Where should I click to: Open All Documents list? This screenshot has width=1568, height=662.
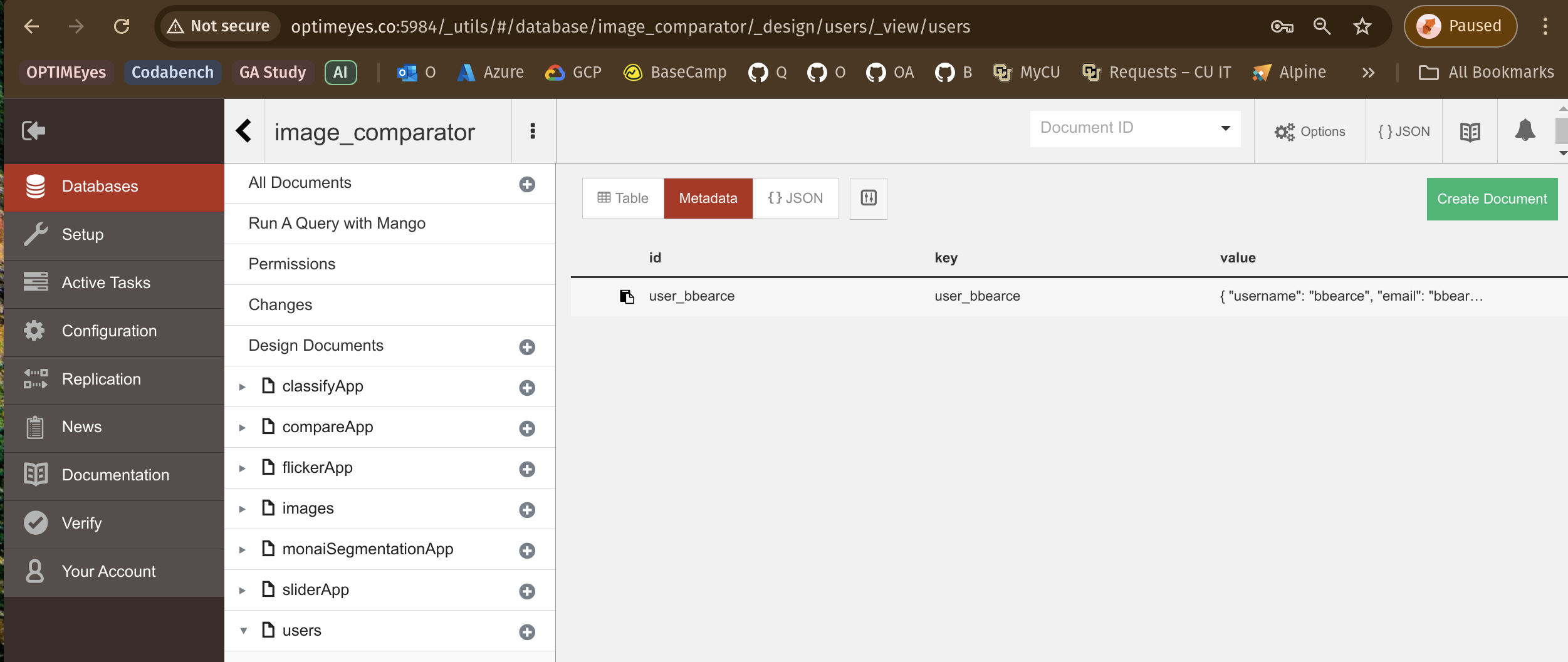(300, 183)
